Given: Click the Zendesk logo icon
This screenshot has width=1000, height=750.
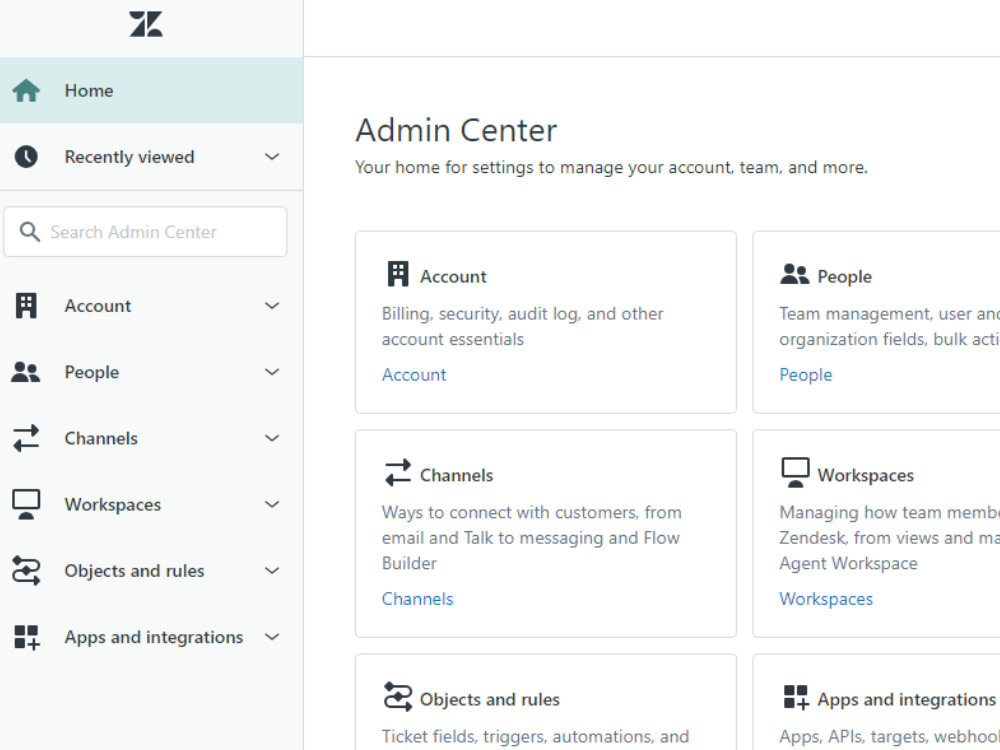Looking at the screenshot, I should click(x=145, y=23).
